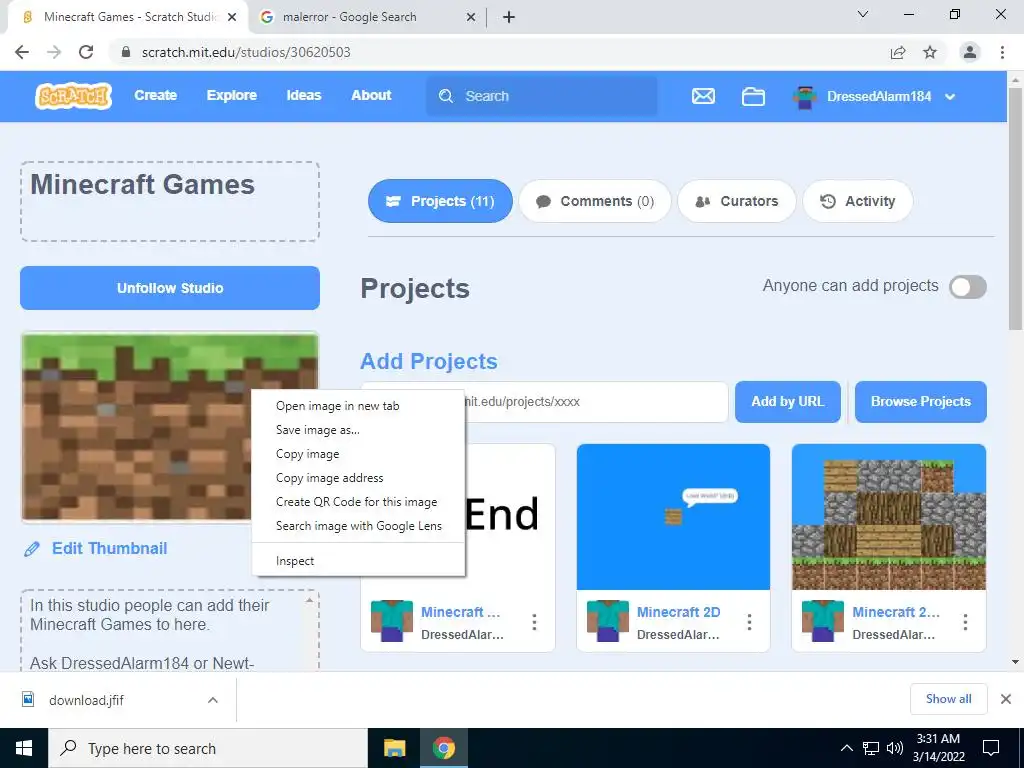Open a new Chrome tab with plus icon

(x=509, y=17)
